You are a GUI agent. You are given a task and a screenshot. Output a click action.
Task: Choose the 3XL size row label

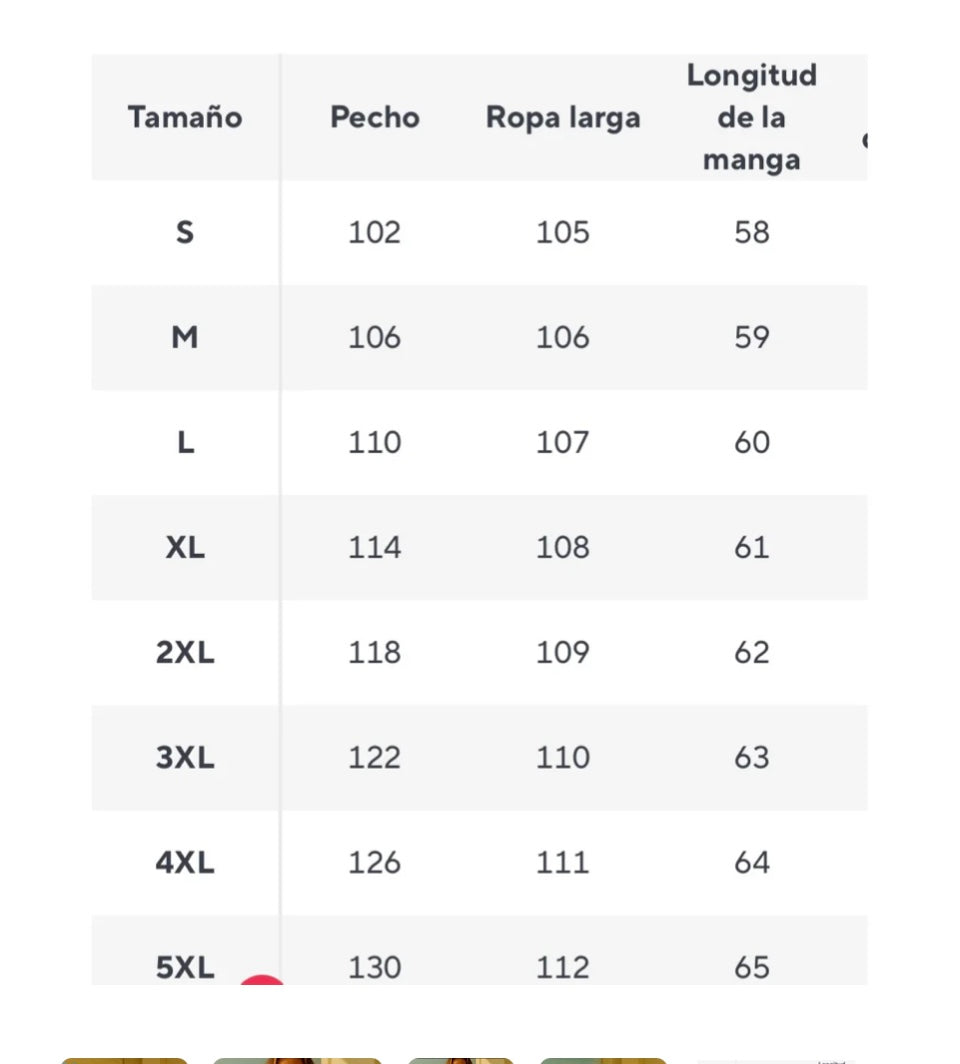click(185, 757)
